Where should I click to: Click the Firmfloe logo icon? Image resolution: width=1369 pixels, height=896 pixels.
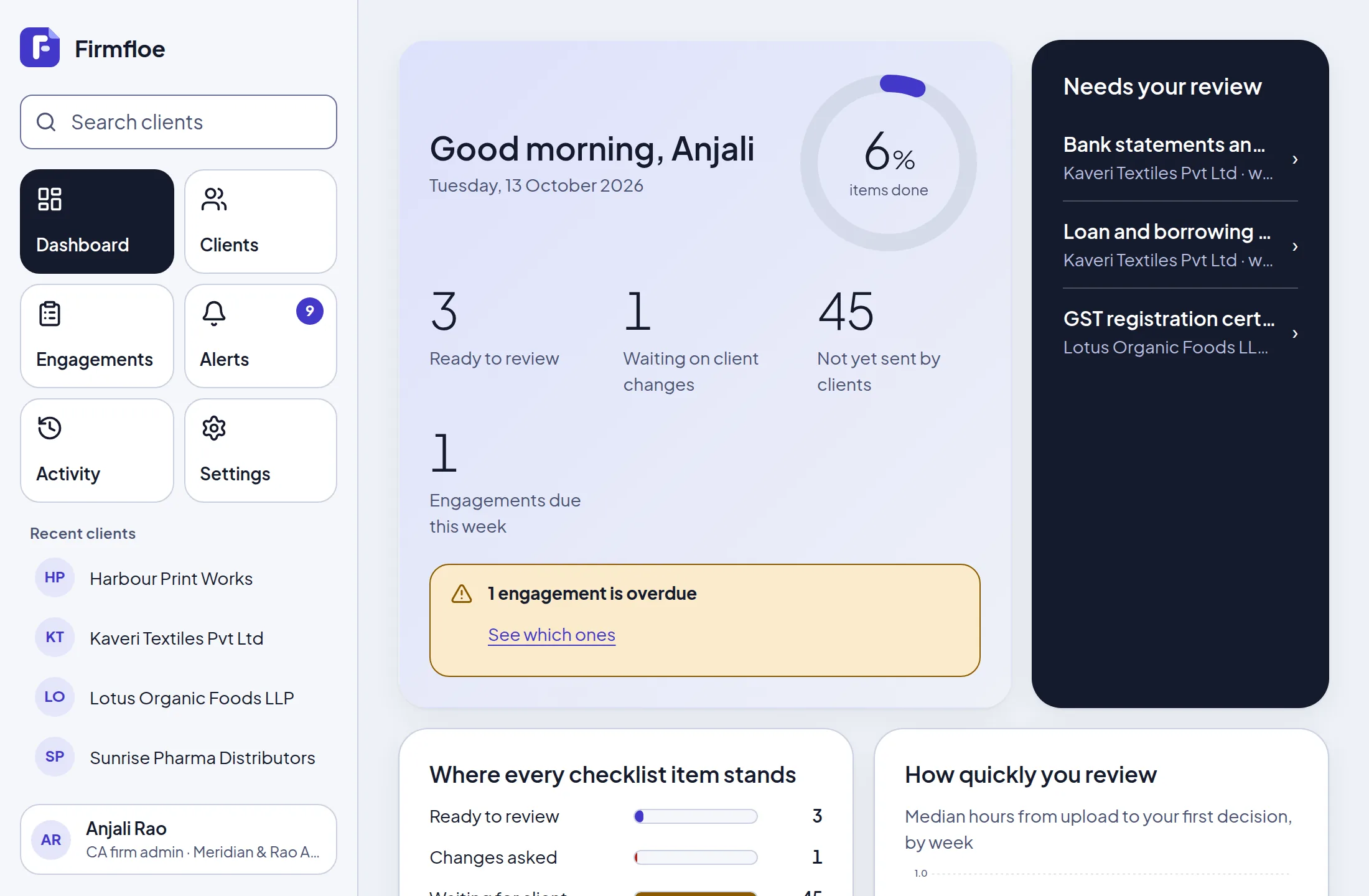[40, 47]
